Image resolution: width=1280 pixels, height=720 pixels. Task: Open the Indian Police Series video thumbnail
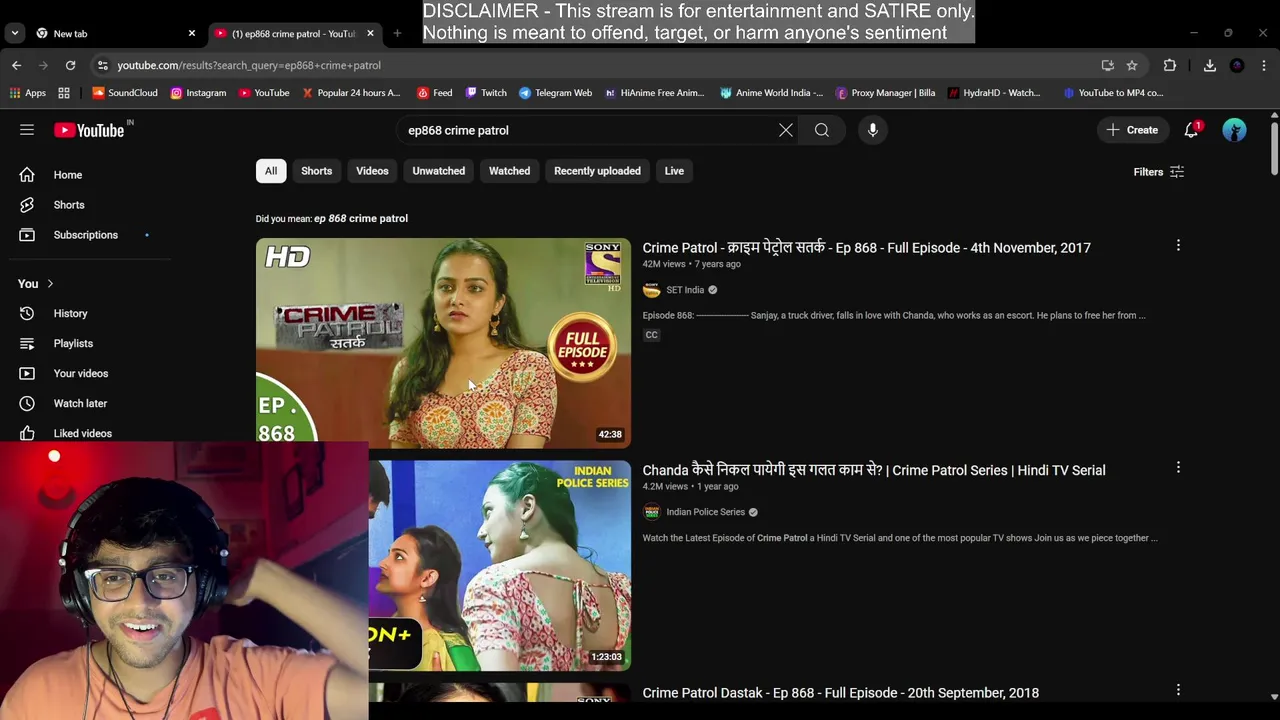coord(500,565)
